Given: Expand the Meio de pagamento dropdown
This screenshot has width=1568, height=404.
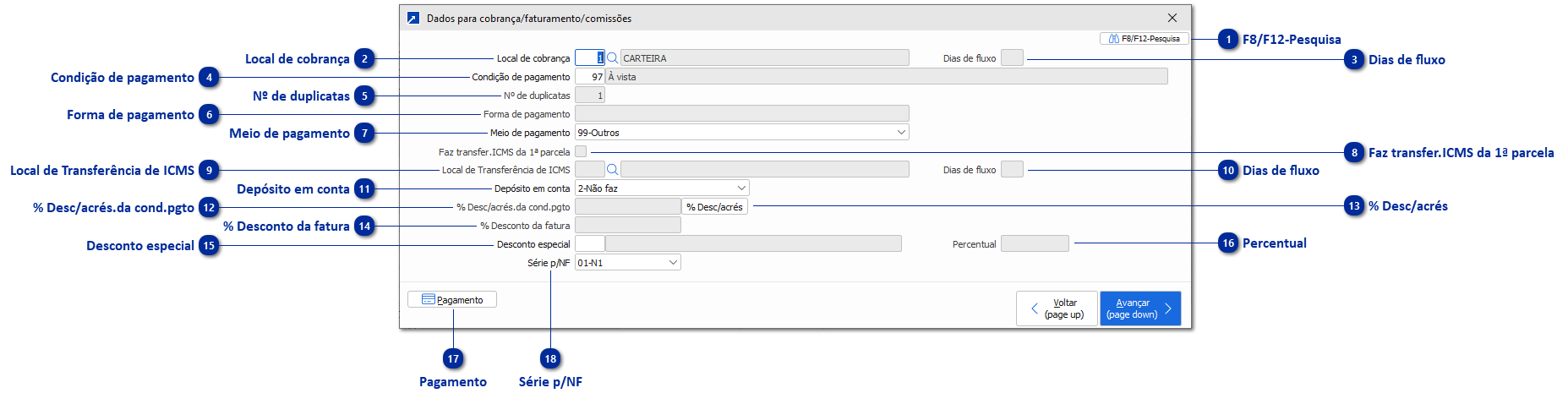Looking at the screenshot, I should coord(901,133).
